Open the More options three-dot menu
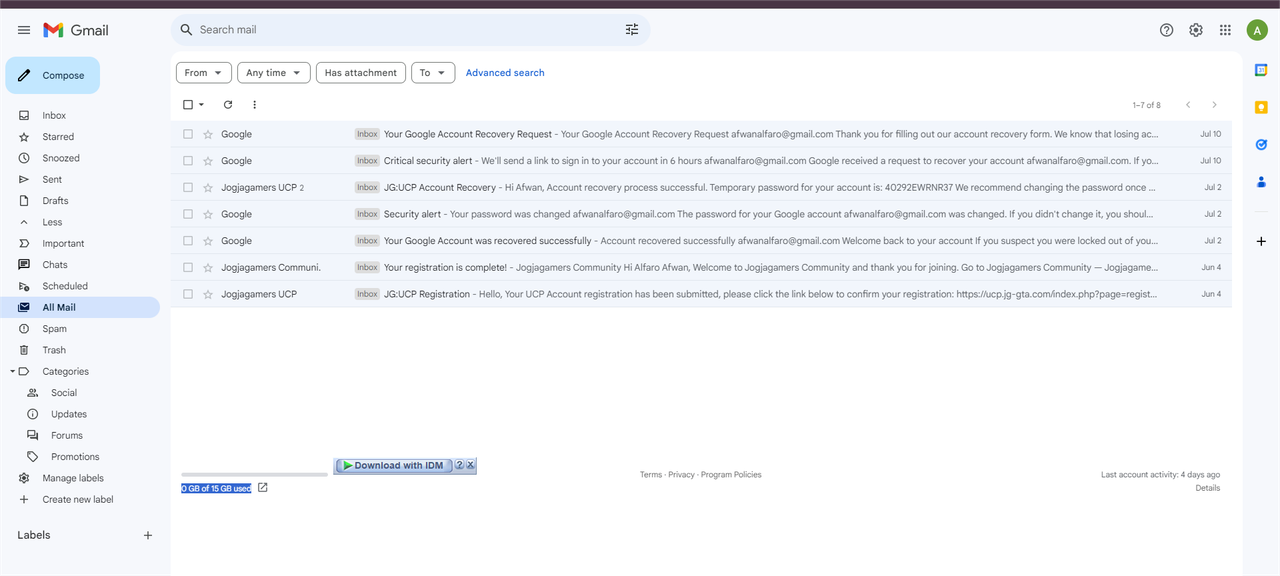 [254, 104]
